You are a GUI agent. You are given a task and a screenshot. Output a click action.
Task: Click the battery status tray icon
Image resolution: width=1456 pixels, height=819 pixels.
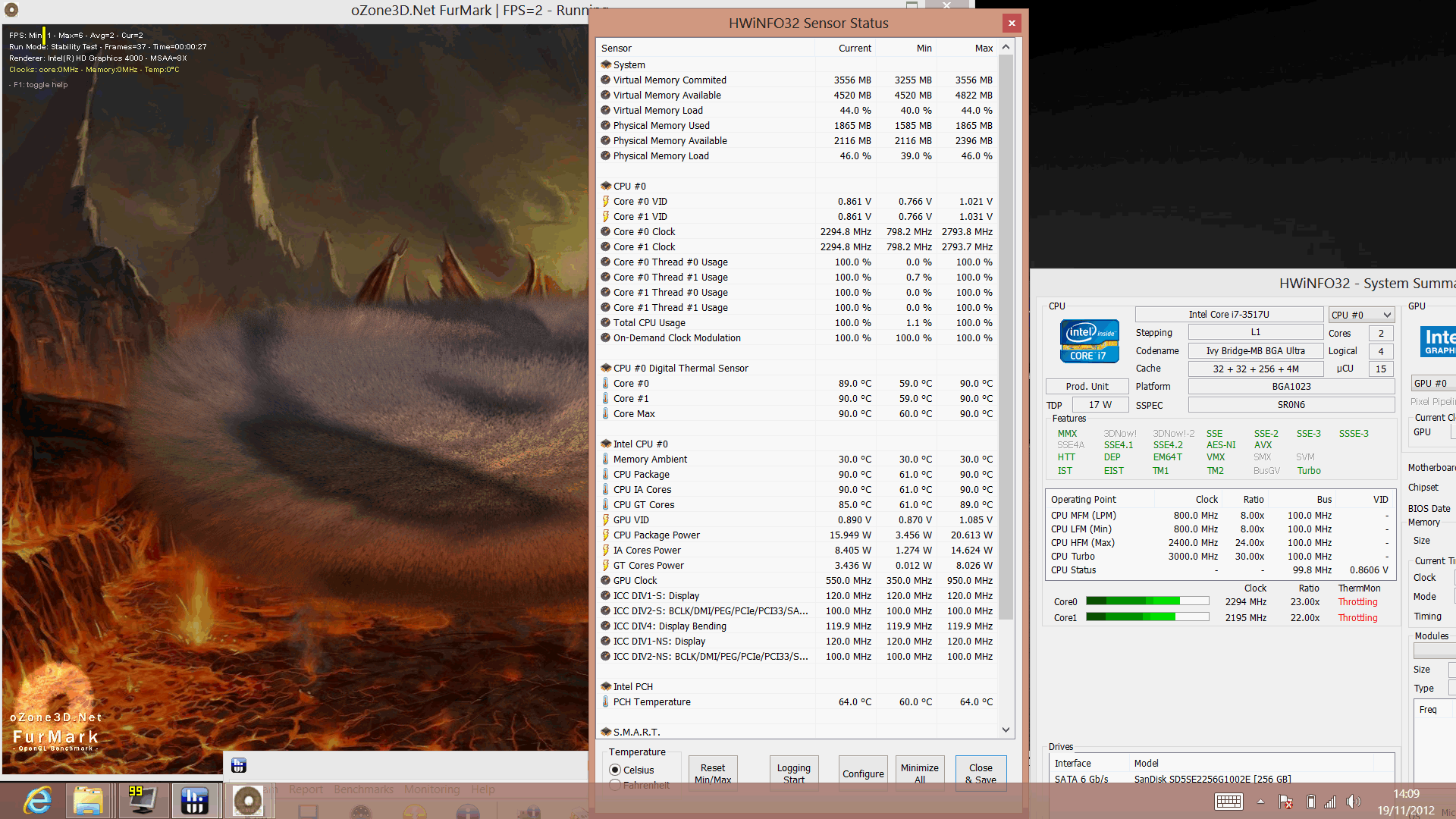tap(1310, 802)
